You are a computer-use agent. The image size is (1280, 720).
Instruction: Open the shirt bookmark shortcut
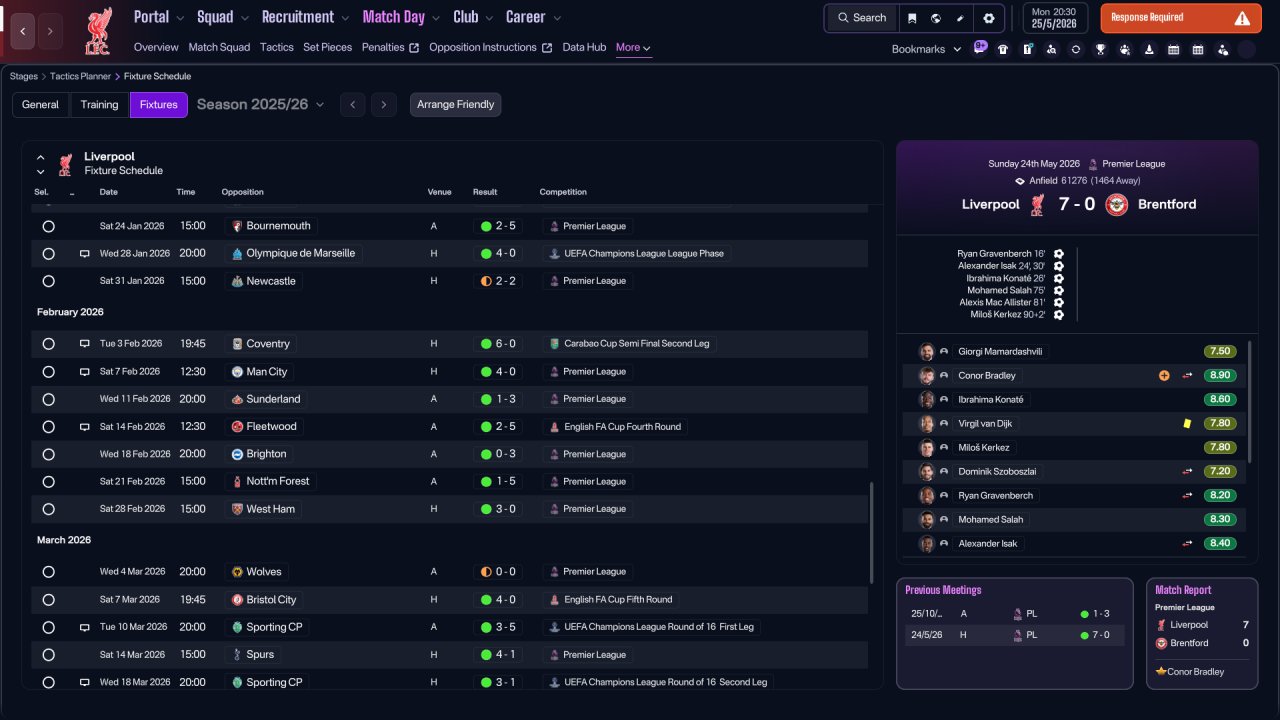click(1003, 49)
